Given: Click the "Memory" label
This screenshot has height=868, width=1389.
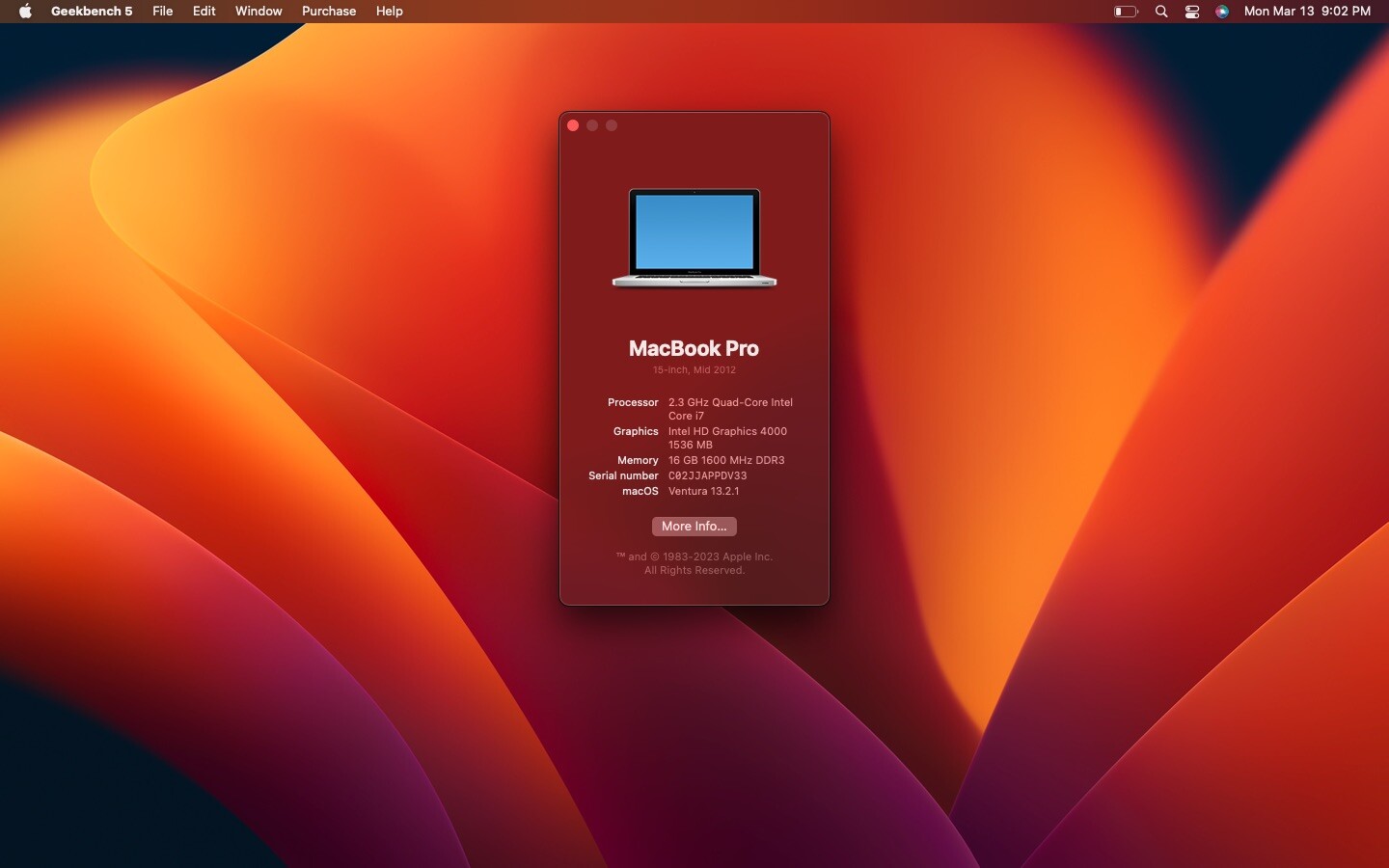Looking at the screenshot, I should [x=638, y=461].
